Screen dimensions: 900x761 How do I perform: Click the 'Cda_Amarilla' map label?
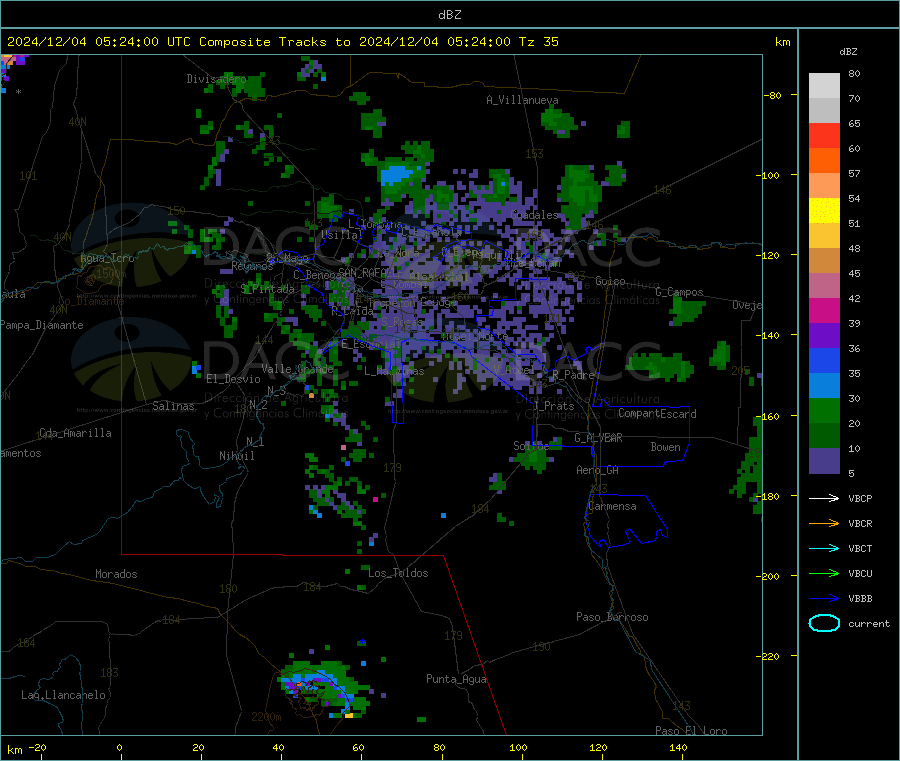[75, 433]
